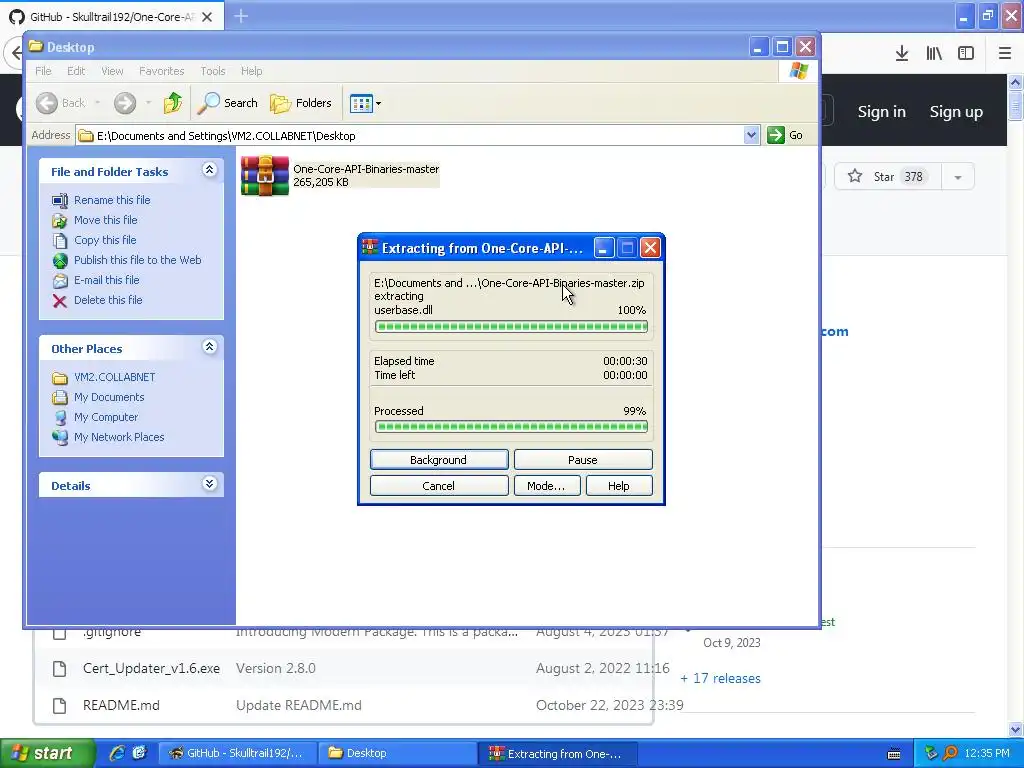Click the red X delete icon
Viewport: 1024px width, 768px height.
(x=59, y=300)
